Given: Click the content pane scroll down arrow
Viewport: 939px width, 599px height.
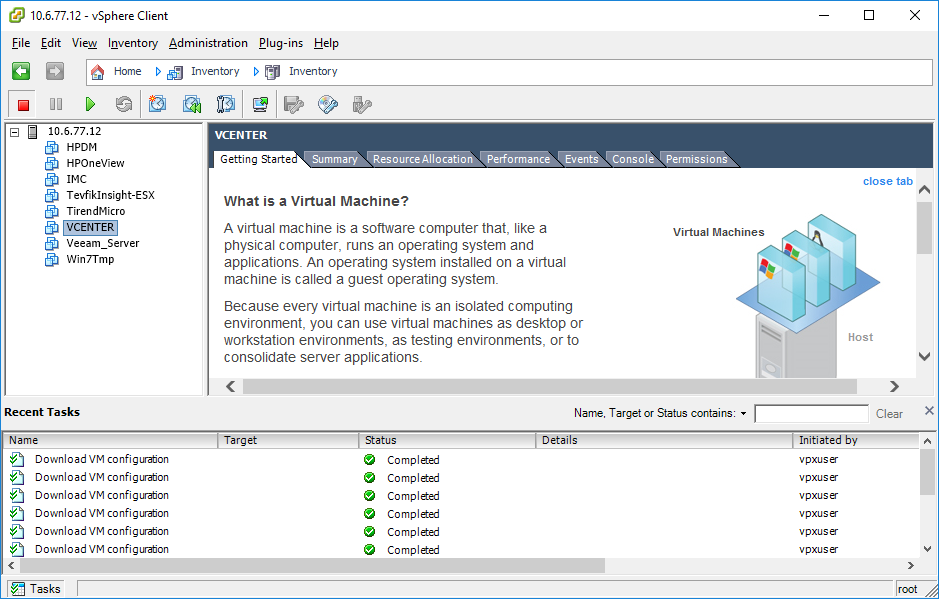Looking at the screenshot, I should click(924, 356).
